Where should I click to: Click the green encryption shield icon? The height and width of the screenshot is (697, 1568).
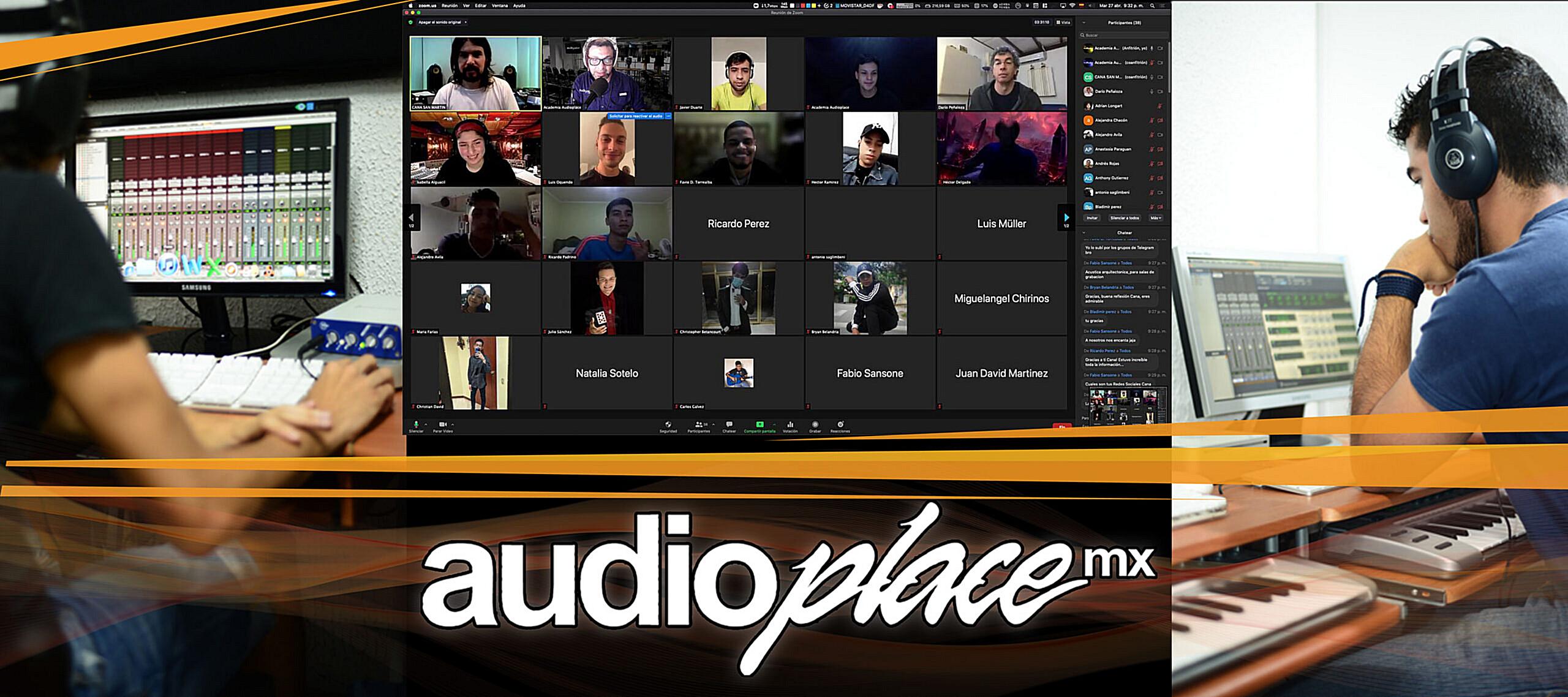point(411,23)
